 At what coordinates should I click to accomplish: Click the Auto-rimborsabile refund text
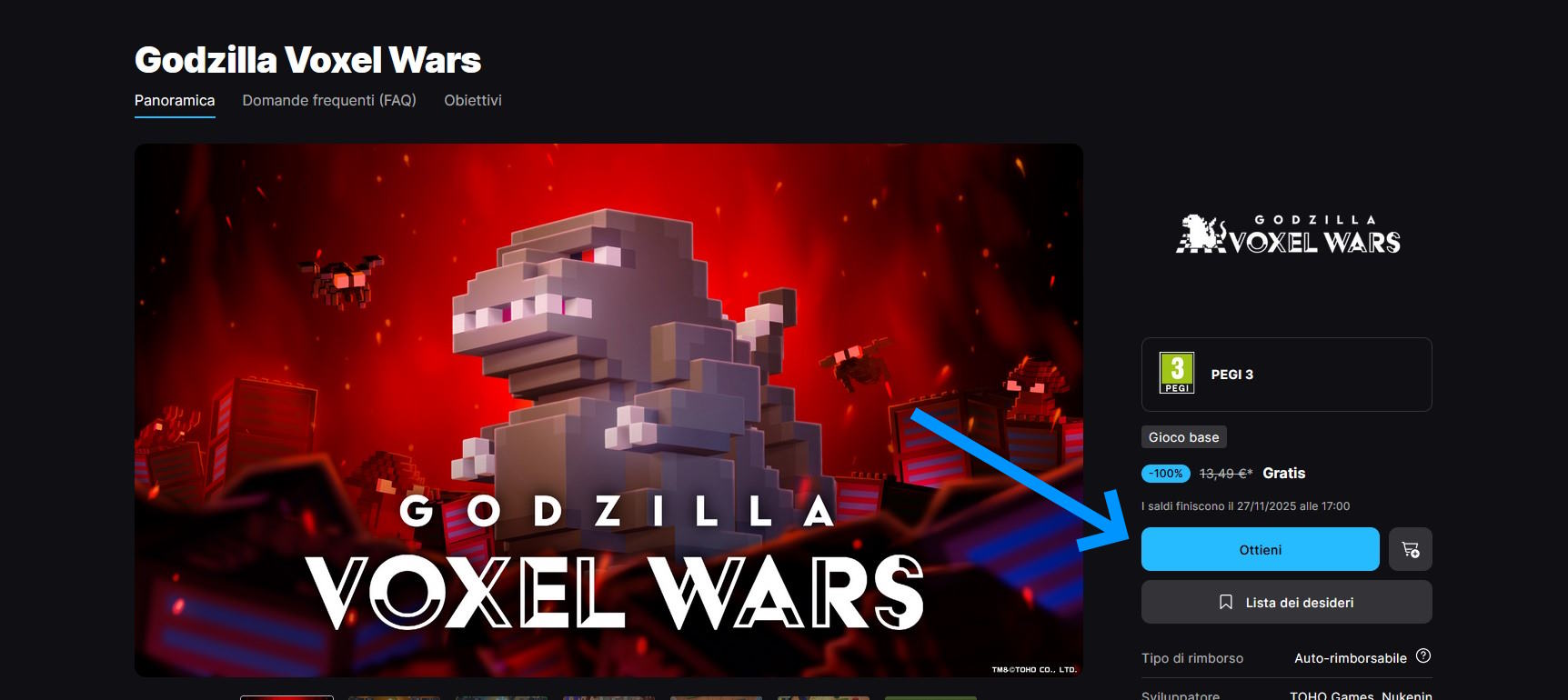click(1351, 658)
